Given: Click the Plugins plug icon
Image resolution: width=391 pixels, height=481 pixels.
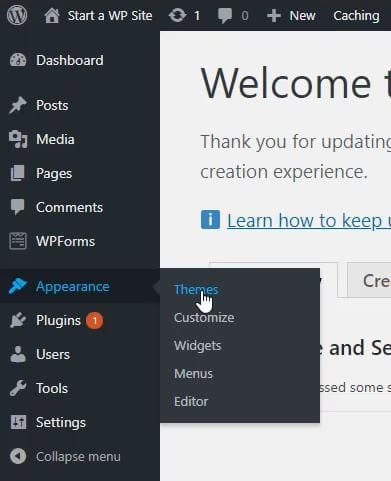Looking at the screenshot, I should tap(18, 320).
